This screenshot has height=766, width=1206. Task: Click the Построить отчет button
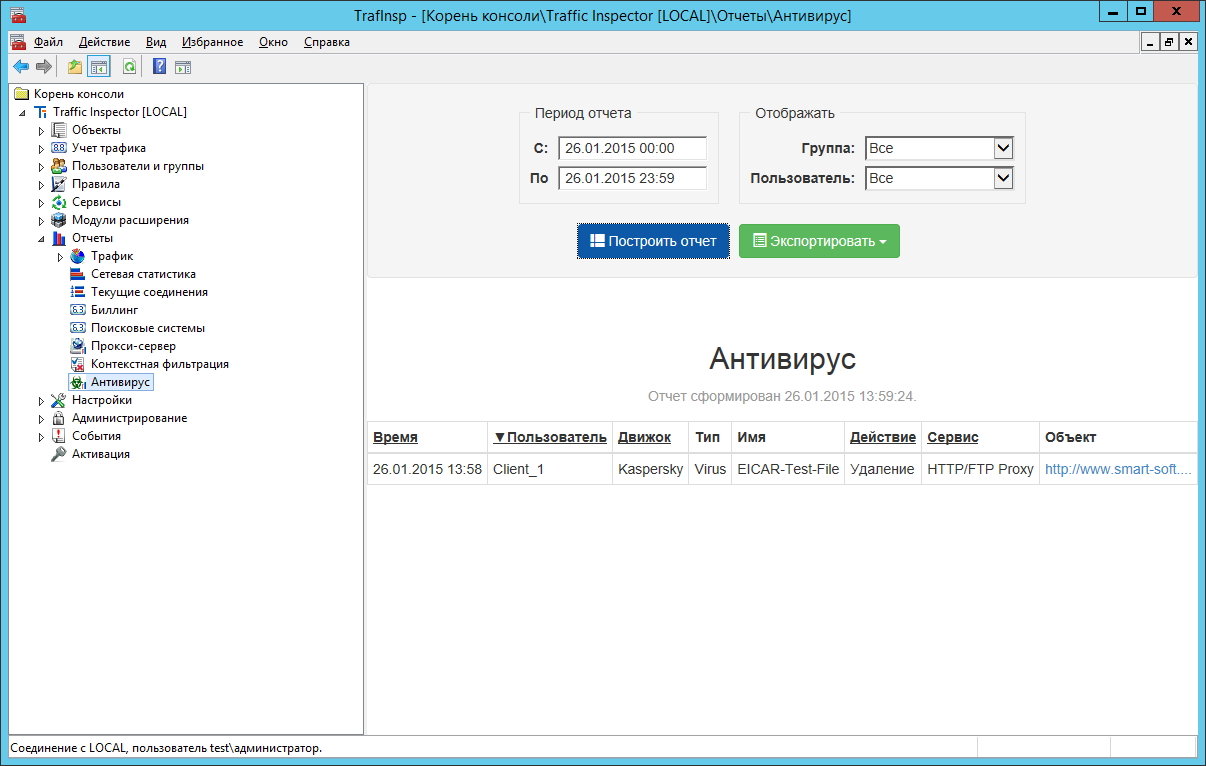coord(653,241)
